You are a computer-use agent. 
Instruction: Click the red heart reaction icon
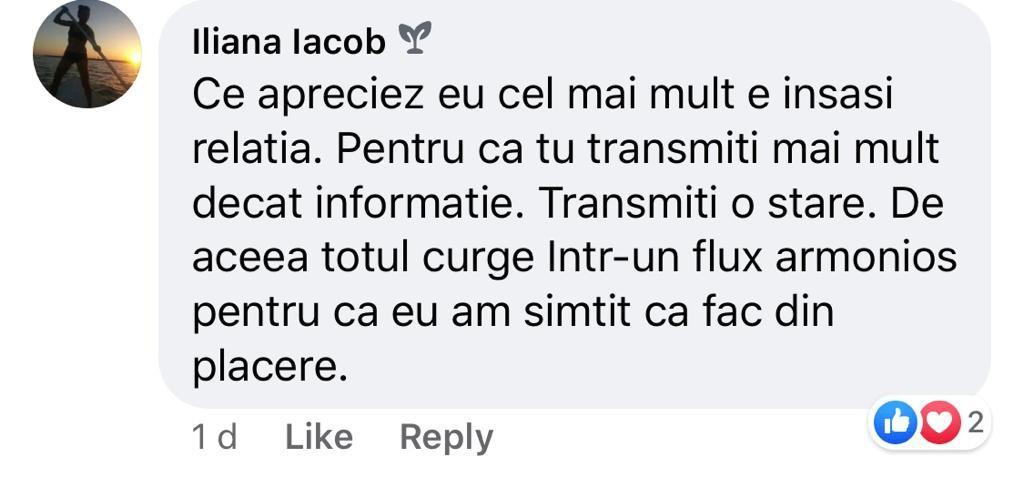[940, 424]
